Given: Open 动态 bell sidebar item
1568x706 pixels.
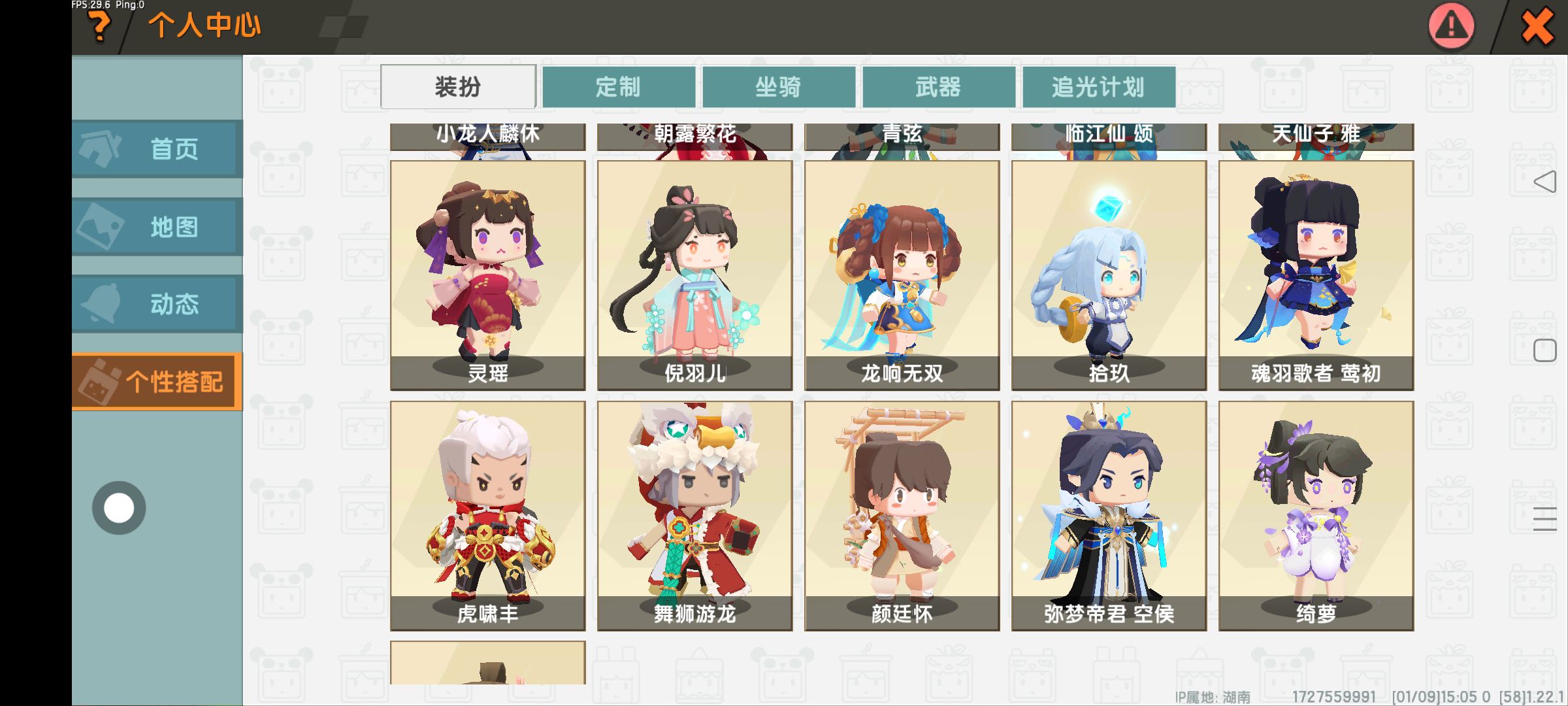Looking at the screenshot, I should pyautogui.click(x=157, y=304).
